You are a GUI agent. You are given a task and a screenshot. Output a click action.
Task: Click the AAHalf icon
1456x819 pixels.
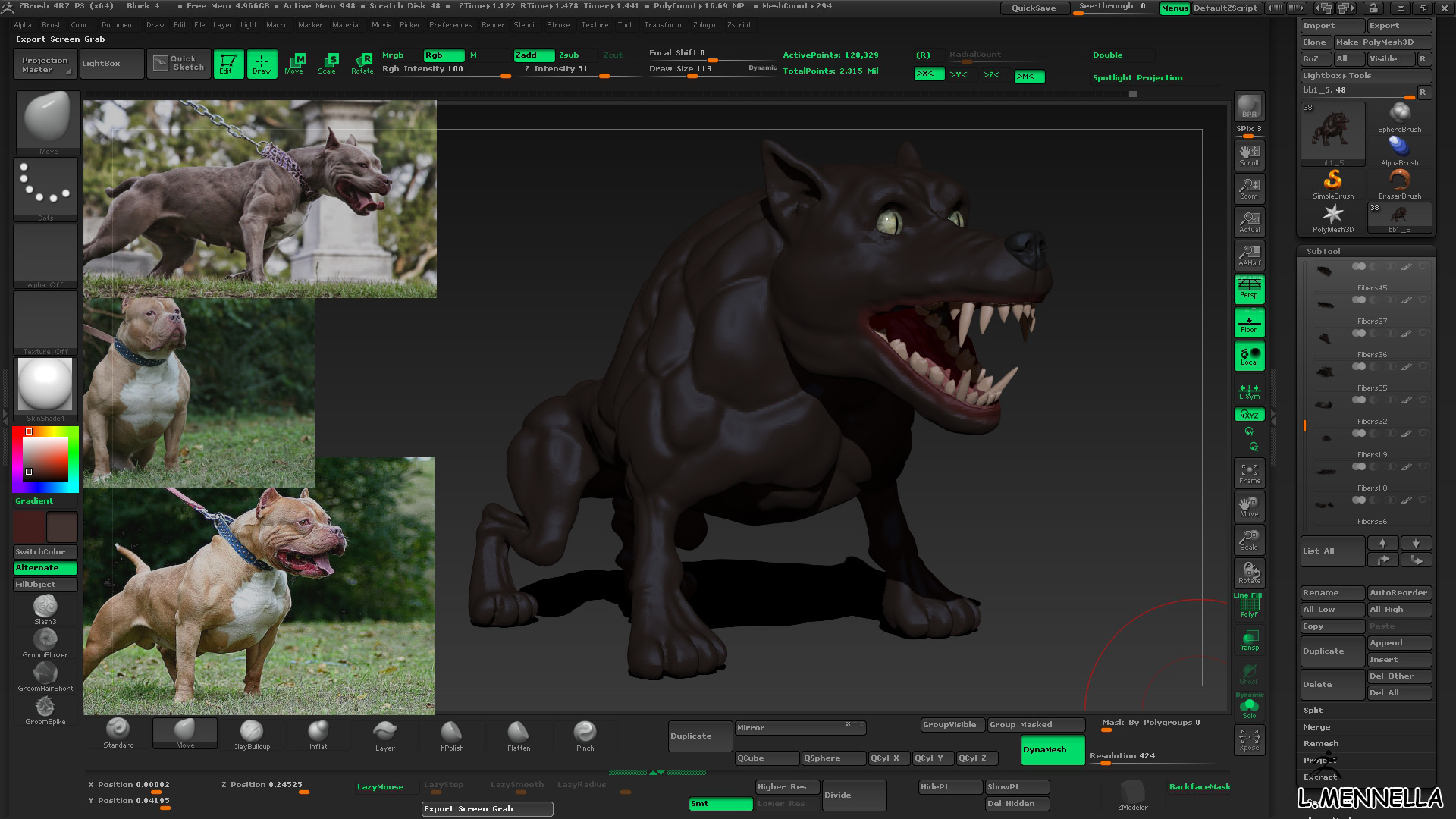pyautogui.click(x=1249, y=255)
